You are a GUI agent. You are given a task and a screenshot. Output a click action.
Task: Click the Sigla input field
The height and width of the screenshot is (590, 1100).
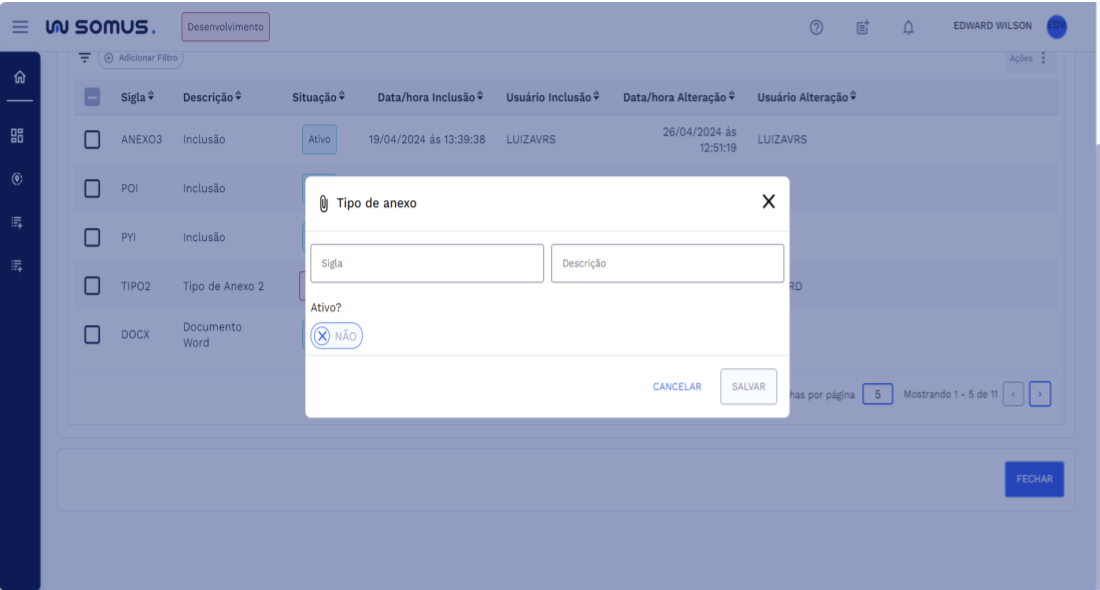coord(427,263)
